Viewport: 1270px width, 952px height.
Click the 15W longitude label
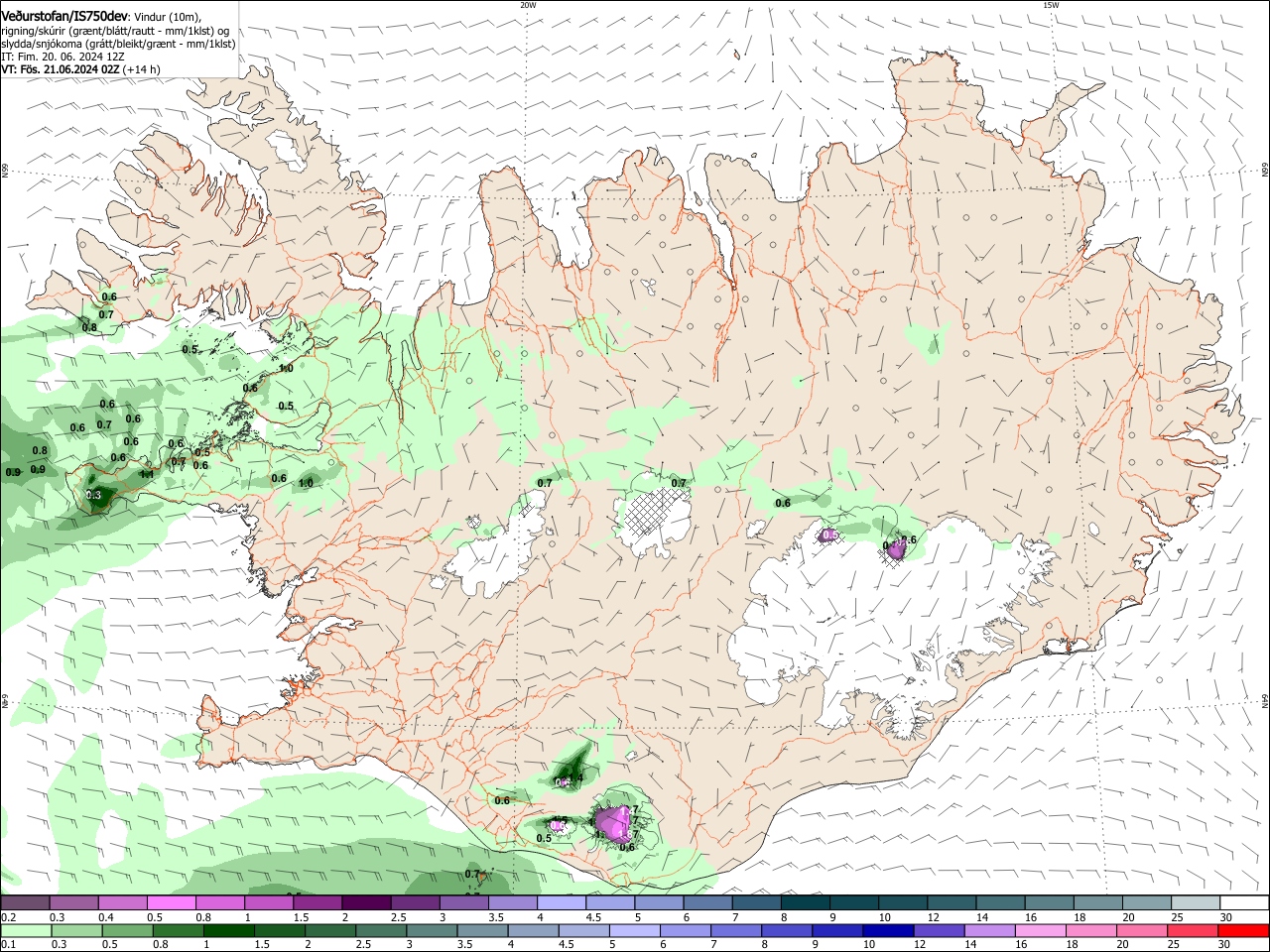(1051, 5)
